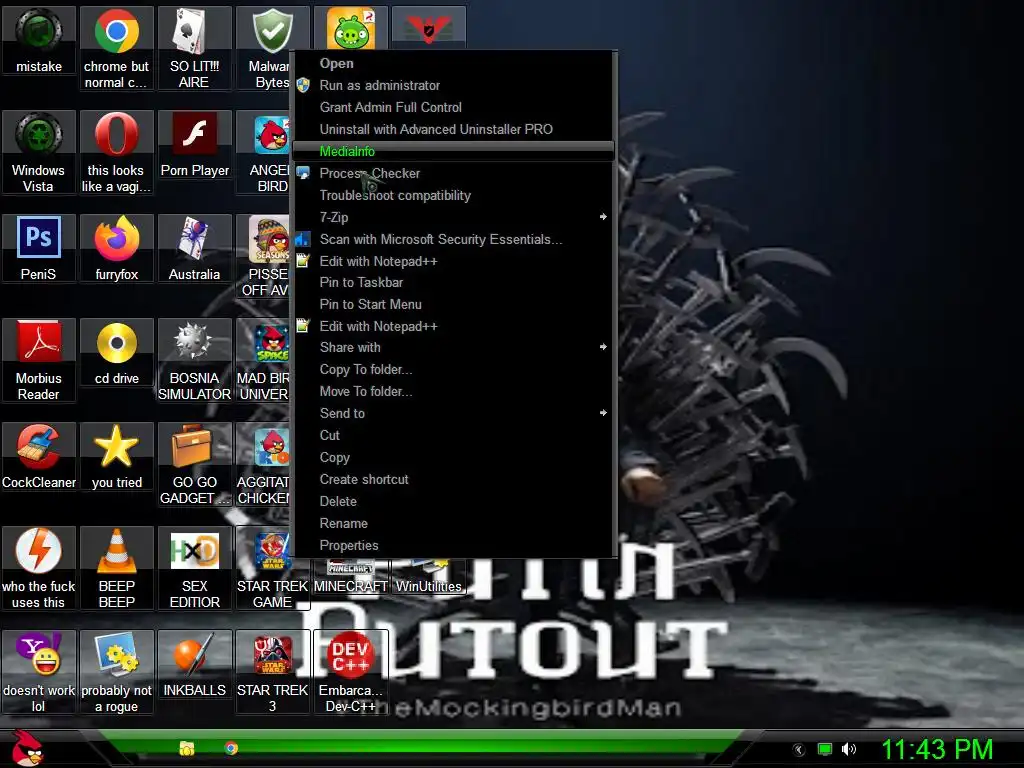
Task: Select the Opera icon labeled 'this looks like a vagi...'
Action: point(116,152)
